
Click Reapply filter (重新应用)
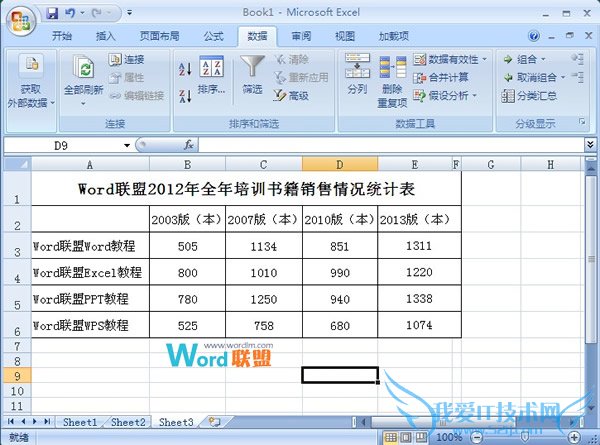[301, 78]
